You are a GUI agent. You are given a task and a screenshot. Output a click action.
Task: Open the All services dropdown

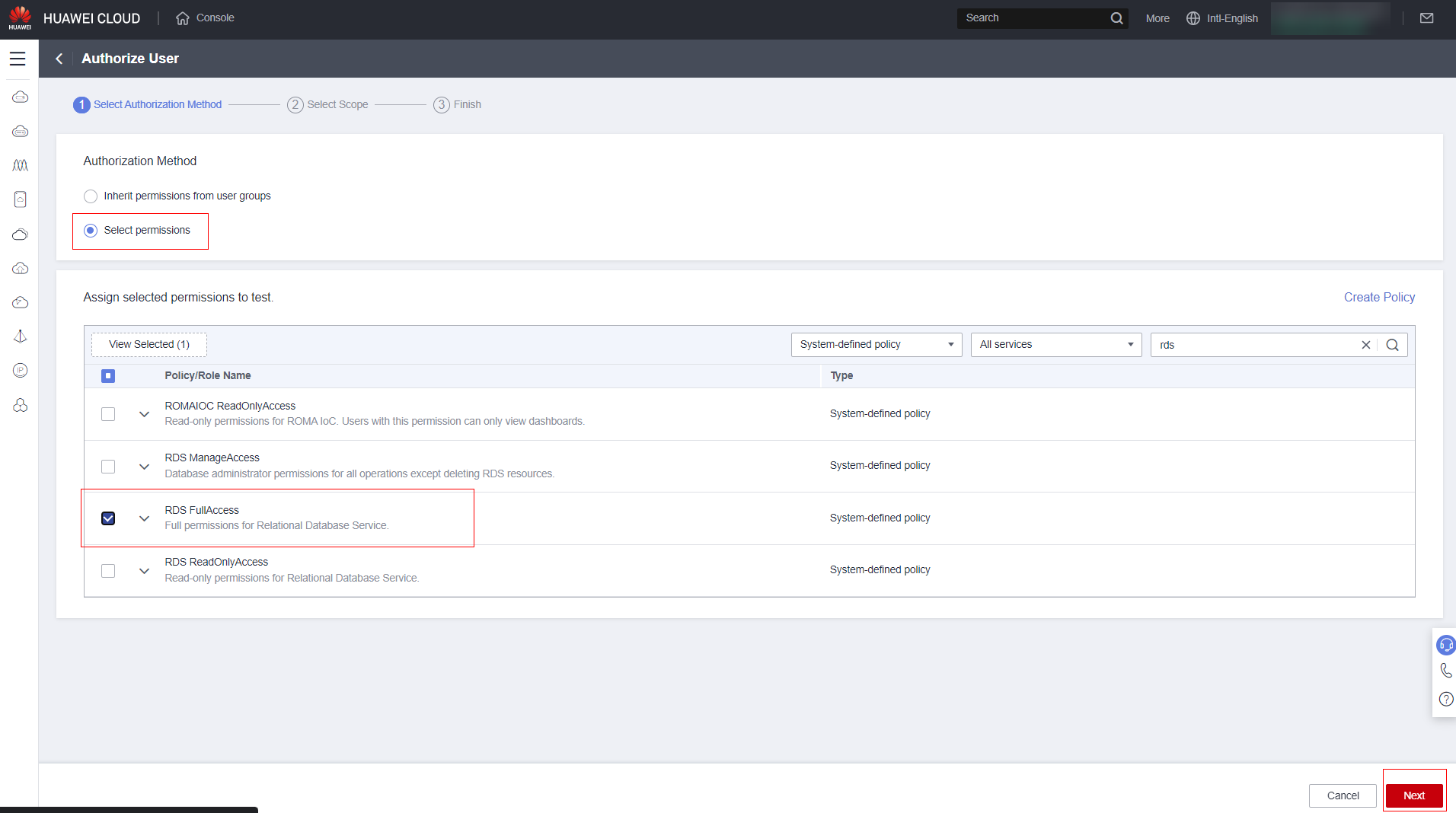[x=1055, y=345]
